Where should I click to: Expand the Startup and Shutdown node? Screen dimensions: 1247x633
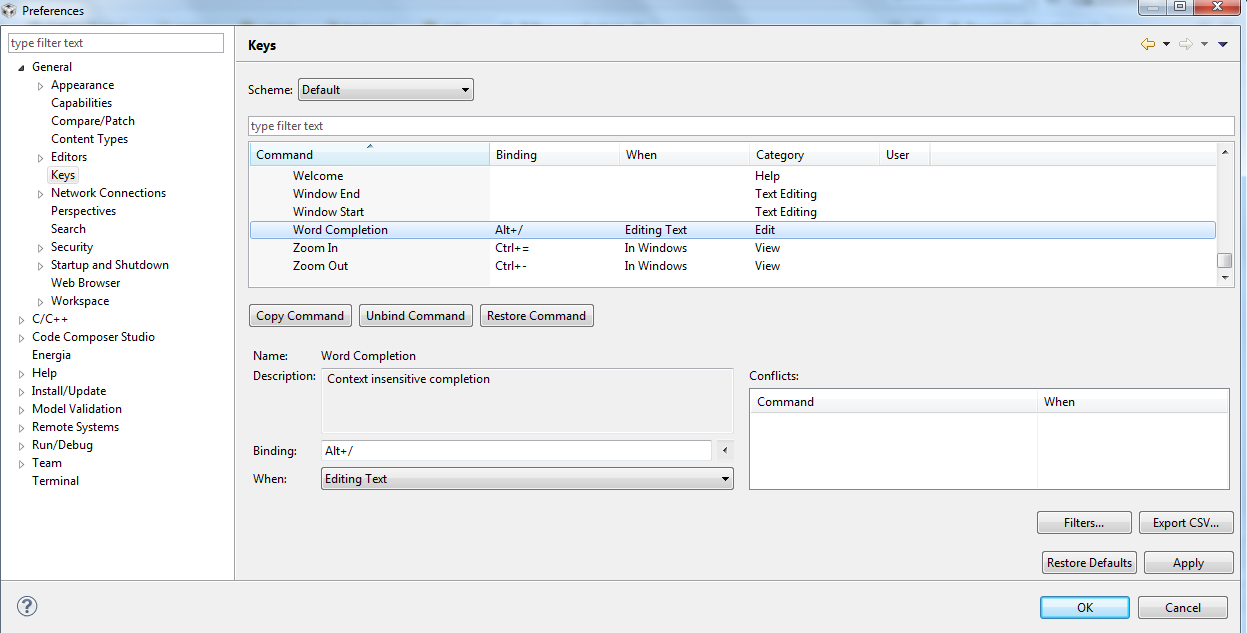[41, 266]
